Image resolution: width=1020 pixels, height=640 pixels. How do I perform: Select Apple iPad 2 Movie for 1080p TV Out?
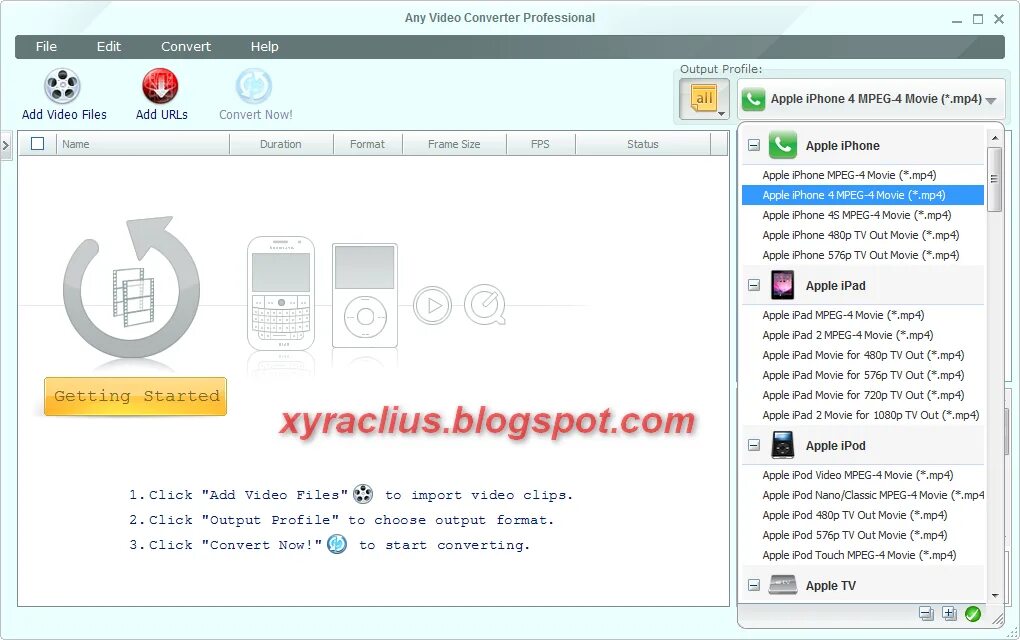(x=863, y=415)
